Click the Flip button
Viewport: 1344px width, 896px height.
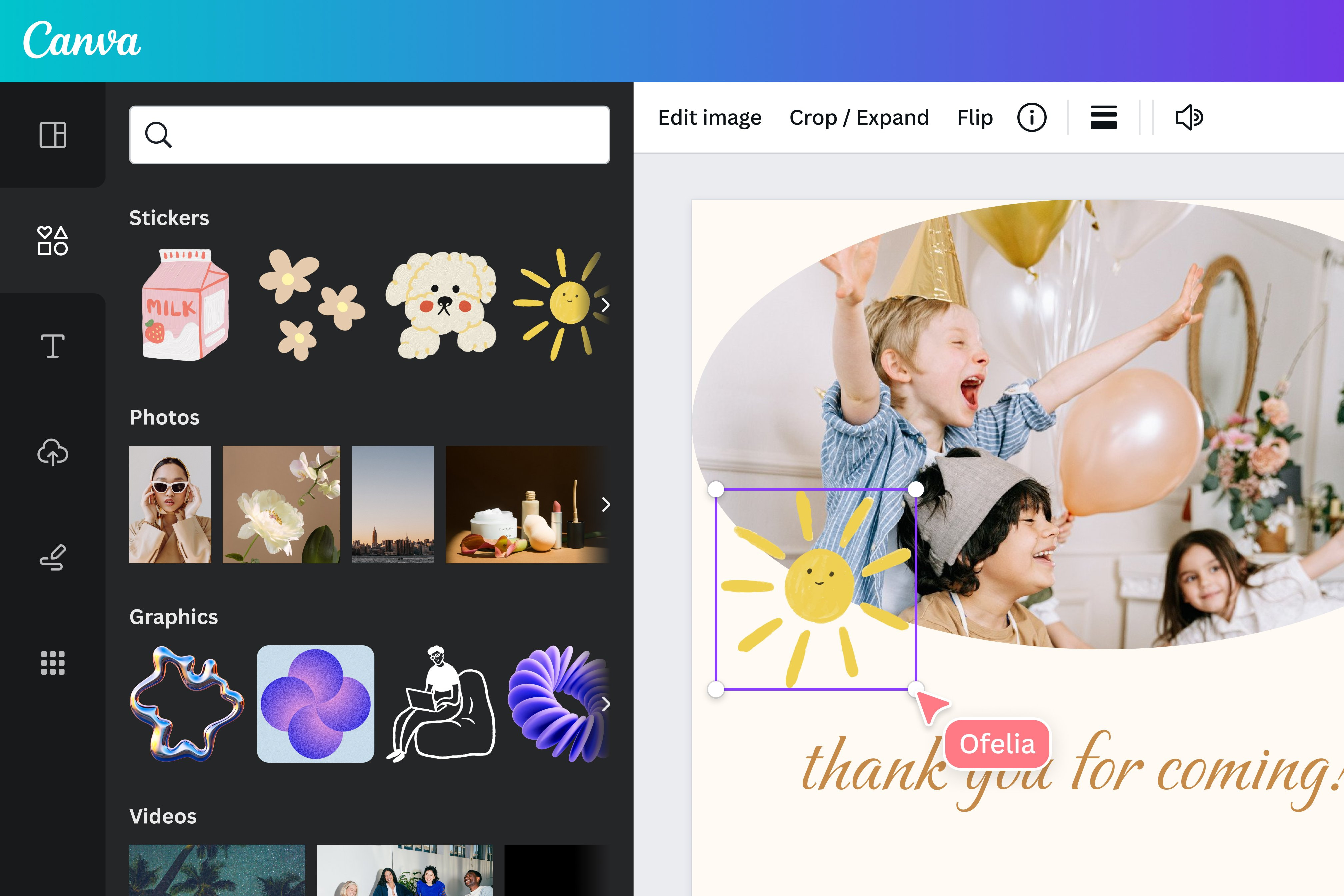click(975, 118)
